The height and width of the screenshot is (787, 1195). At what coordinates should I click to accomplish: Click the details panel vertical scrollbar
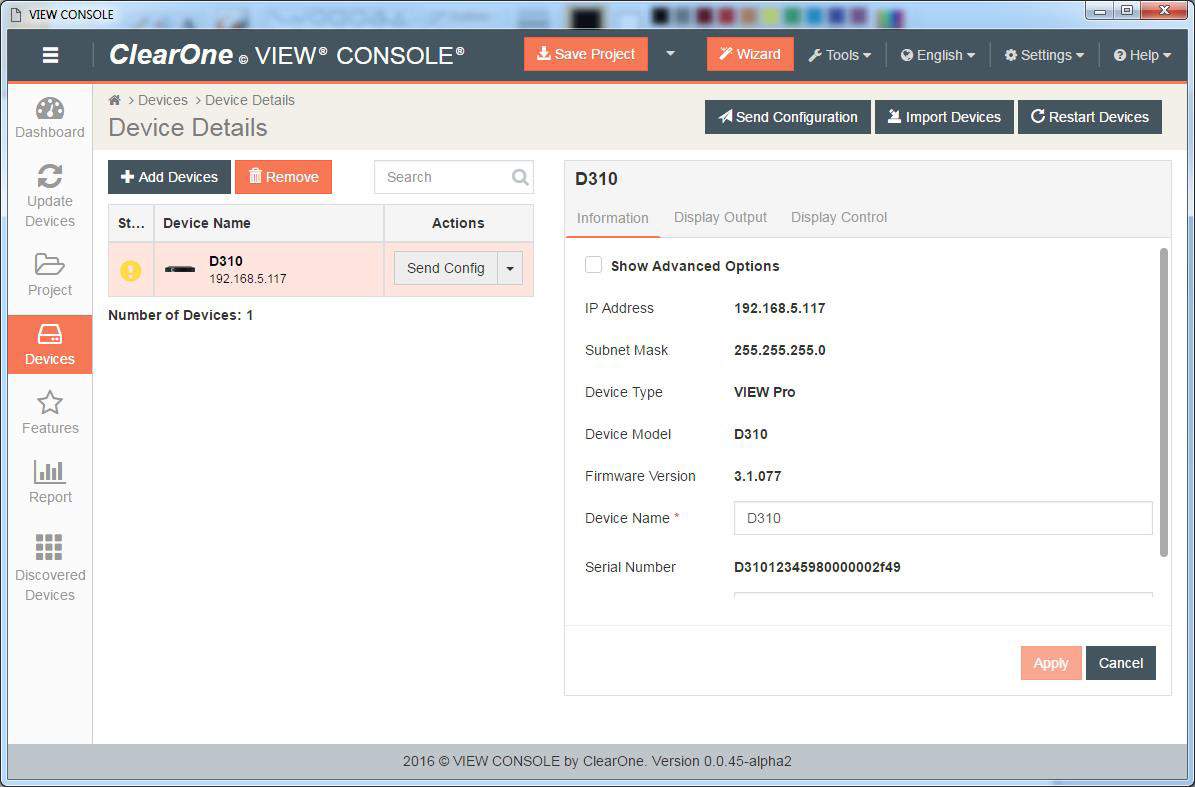(x=1164, y=402)
